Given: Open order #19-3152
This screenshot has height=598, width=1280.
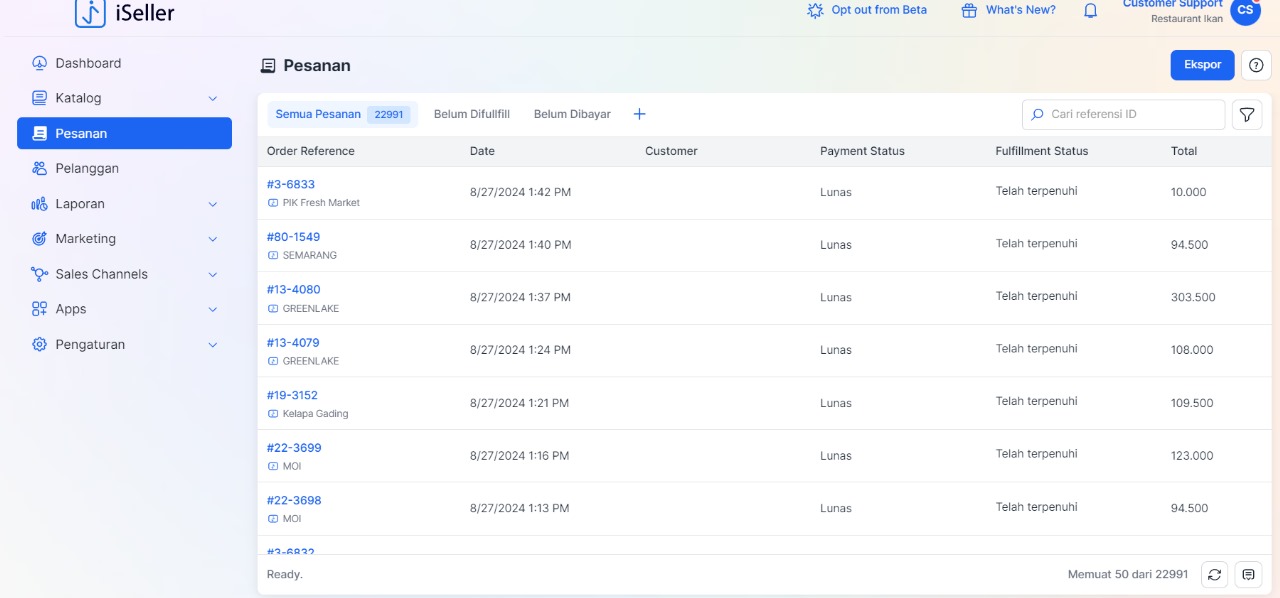Looking at the screenshot, I should (292, 395).
